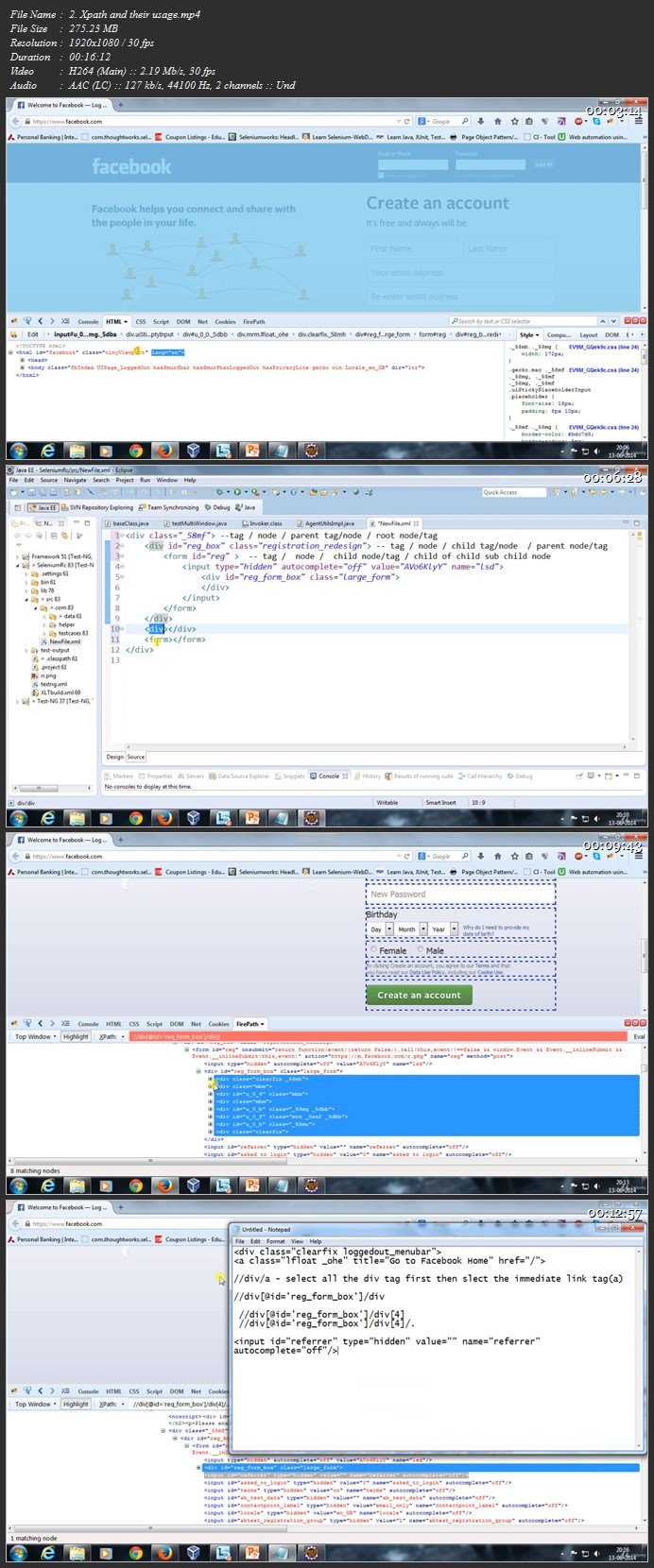Click the Log In button on Facebook
The height and width of the screenshot is (1568, 654).
pyautogui.click(x=544, y=163)
